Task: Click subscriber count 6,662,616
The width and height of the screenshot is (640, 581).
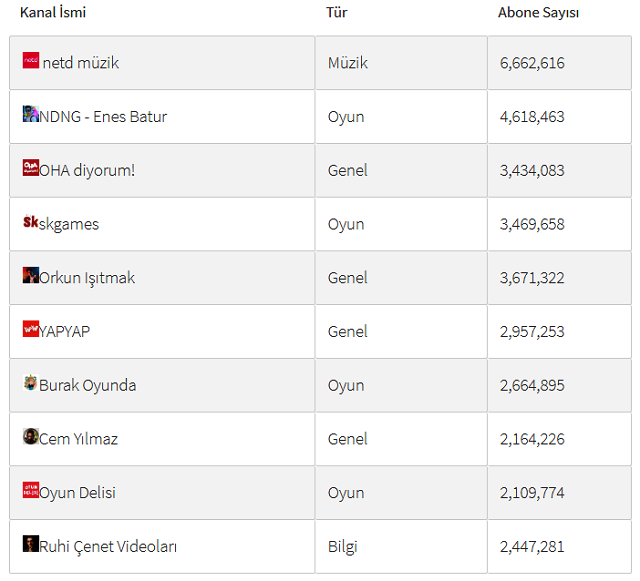Action: click(x=532, y=63)
